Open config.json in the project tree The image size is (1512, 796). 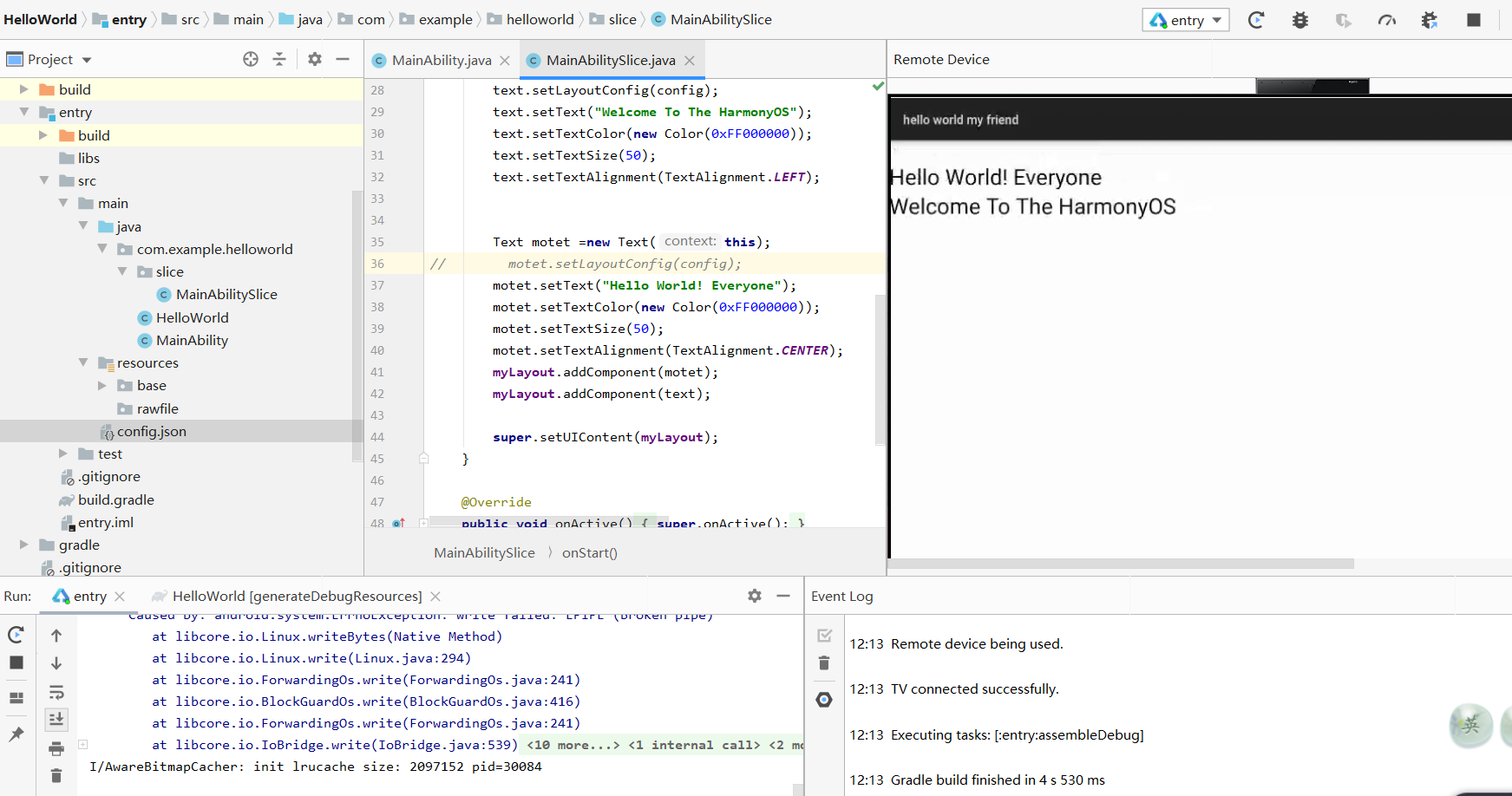(x=151, y=431)
